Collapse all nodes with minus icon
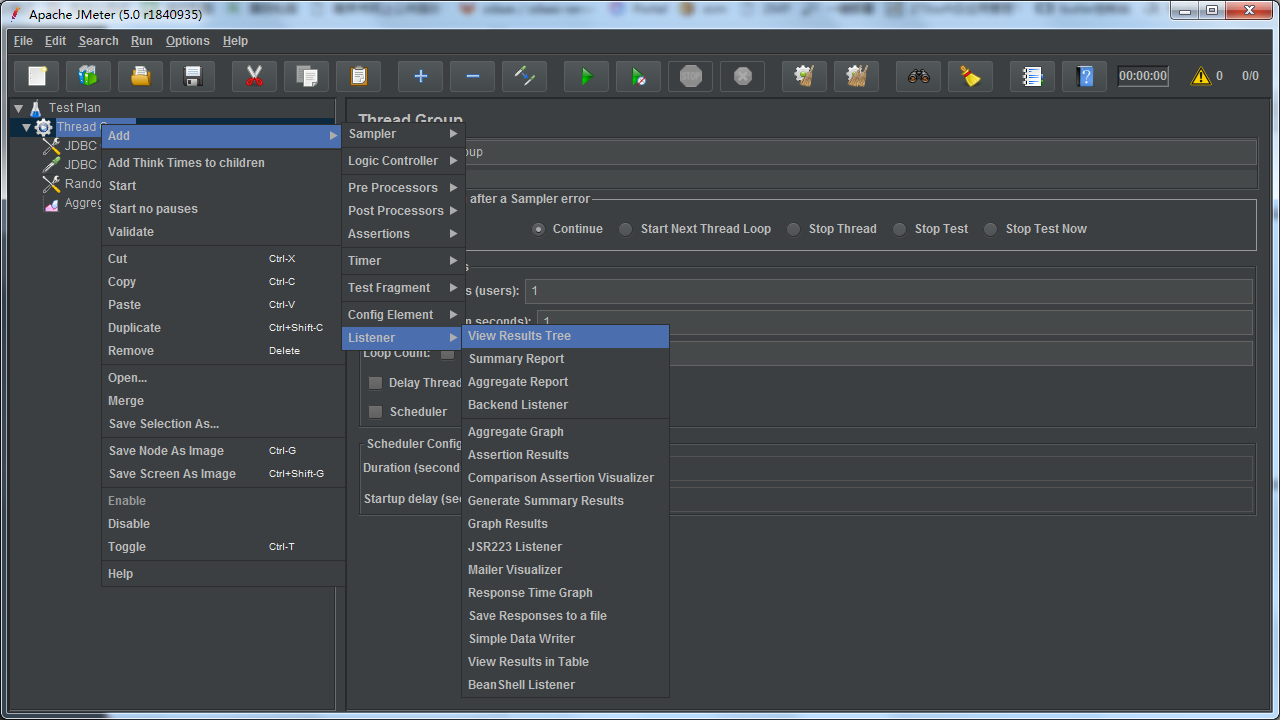The width and height of the screenshot is (1280, 720). [x=473, y=76]
